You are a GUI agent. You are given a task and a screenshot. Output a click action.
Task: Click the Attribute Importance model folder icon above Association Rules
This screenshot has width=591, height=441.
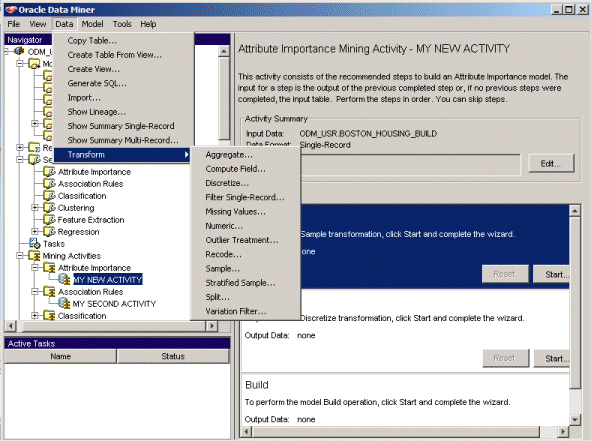click(49, 172)
